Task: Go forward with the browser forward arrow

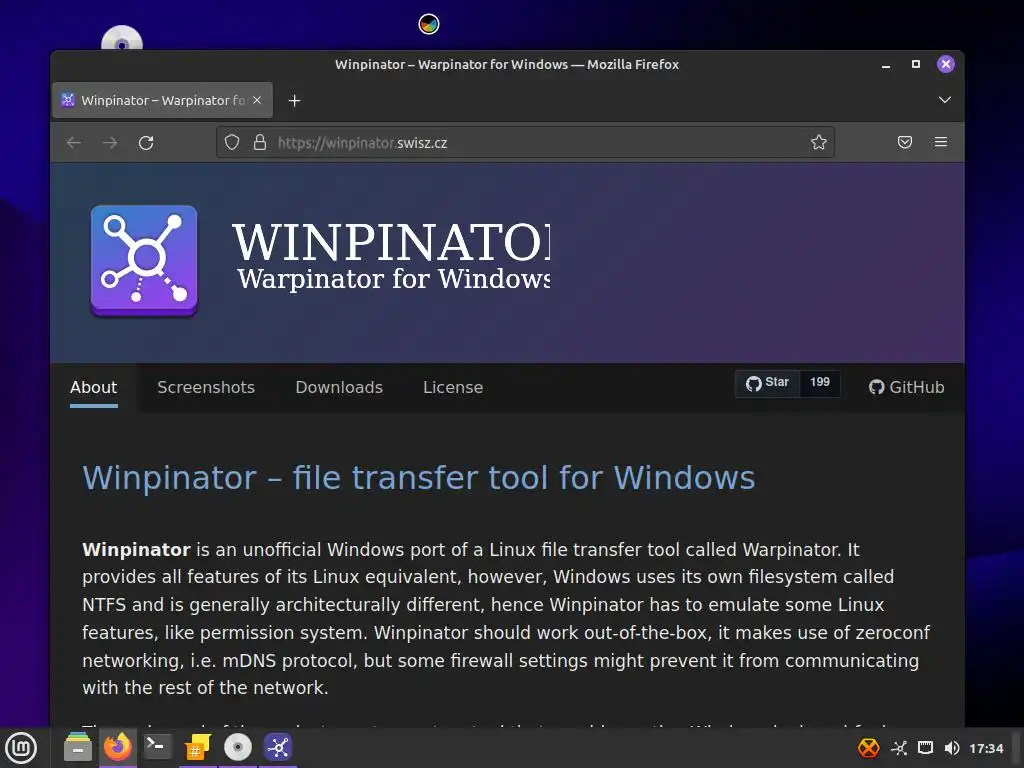Action: click(110, 142)
